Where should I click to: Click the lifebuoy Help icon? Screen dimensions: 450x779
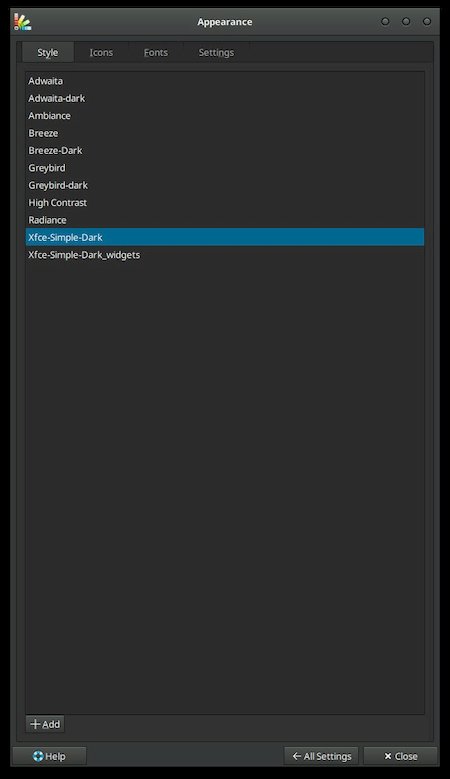[38, 756]
